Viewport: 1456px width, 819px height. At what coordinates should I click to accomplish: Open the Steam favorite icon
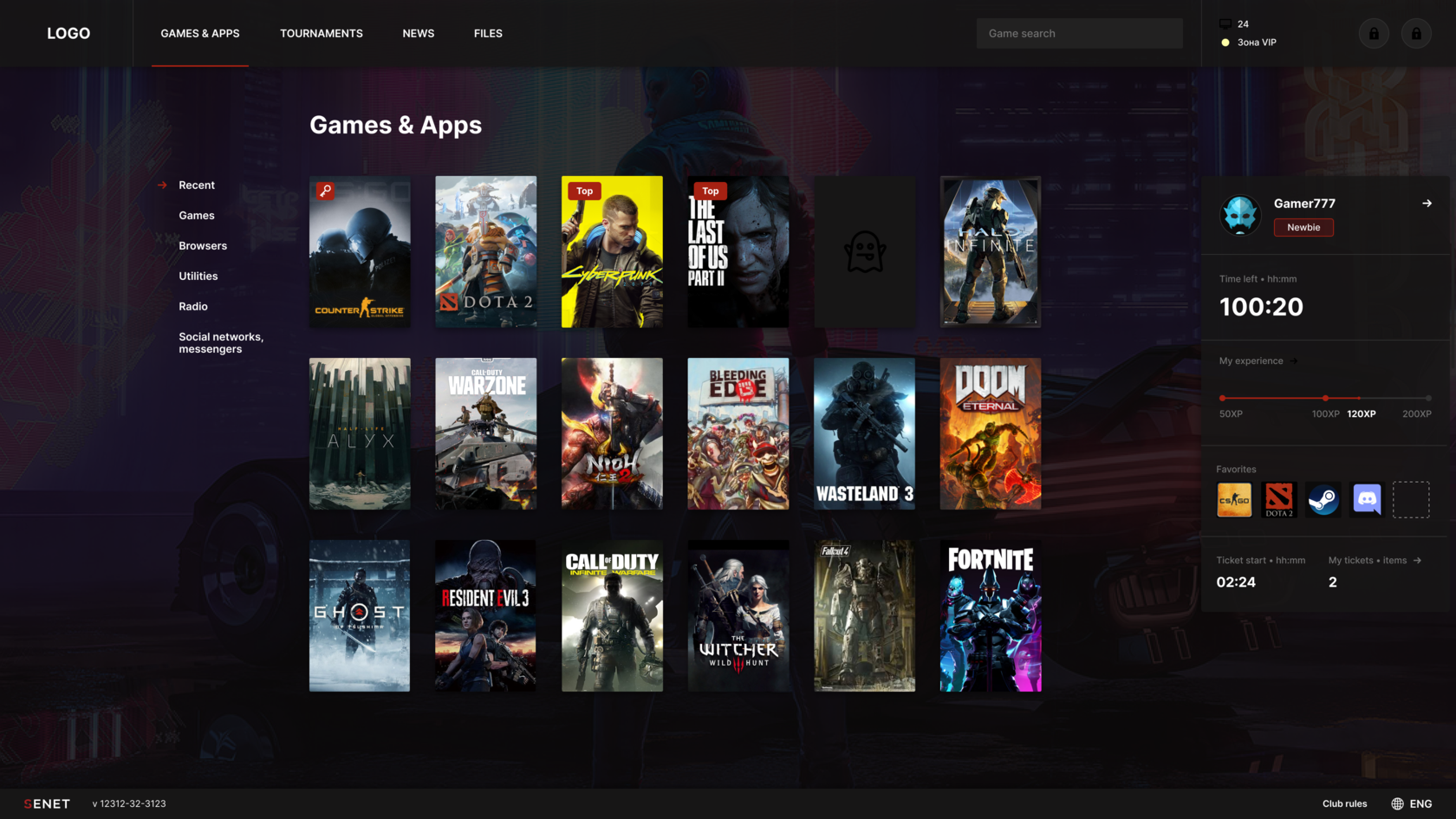(x=1323, y=500)
